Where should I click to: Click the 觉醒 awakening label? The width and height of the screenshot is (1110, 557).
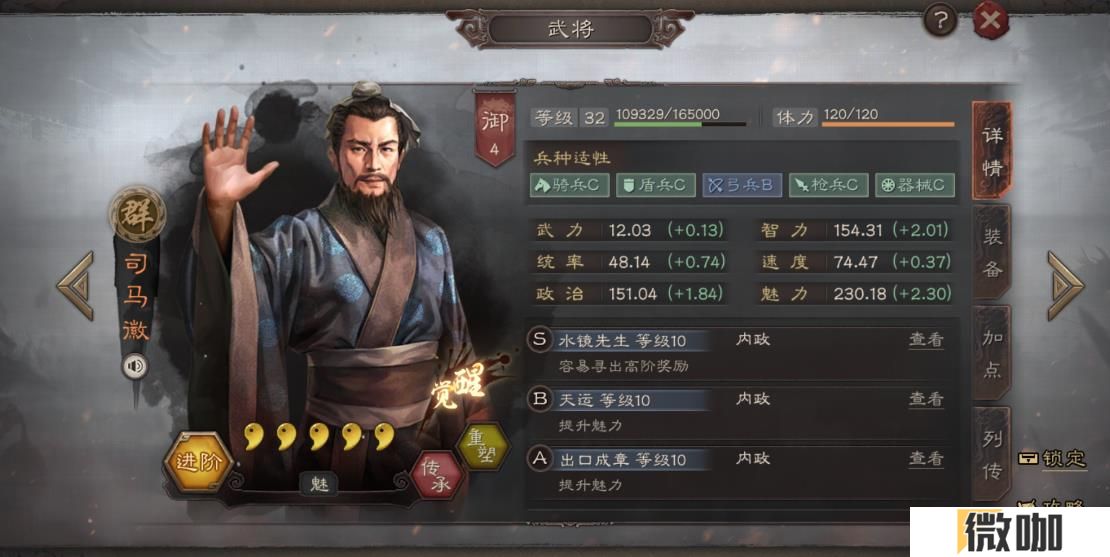[461, 384]
